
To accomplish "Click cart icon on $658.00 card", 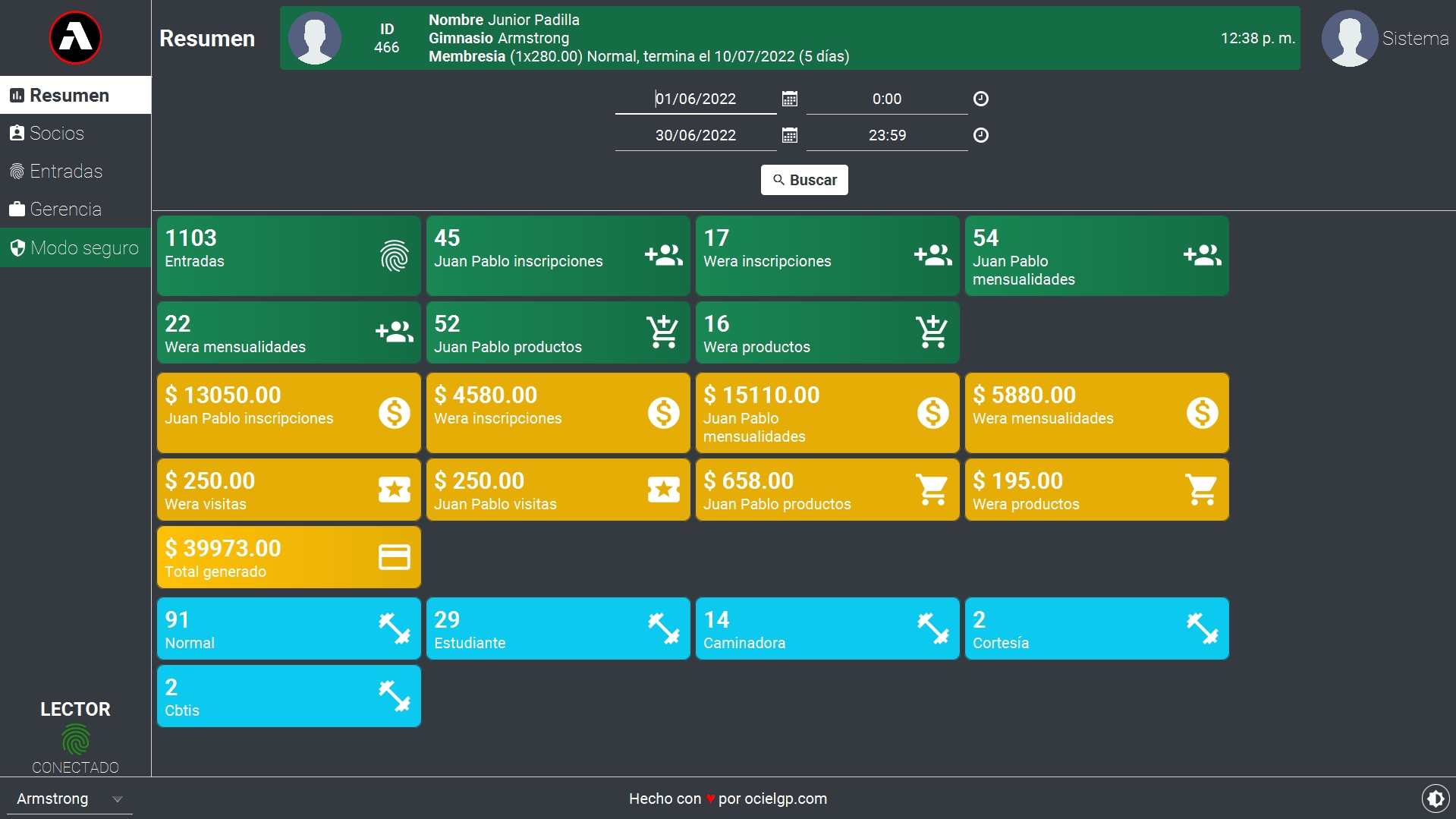I will [932, 490].
